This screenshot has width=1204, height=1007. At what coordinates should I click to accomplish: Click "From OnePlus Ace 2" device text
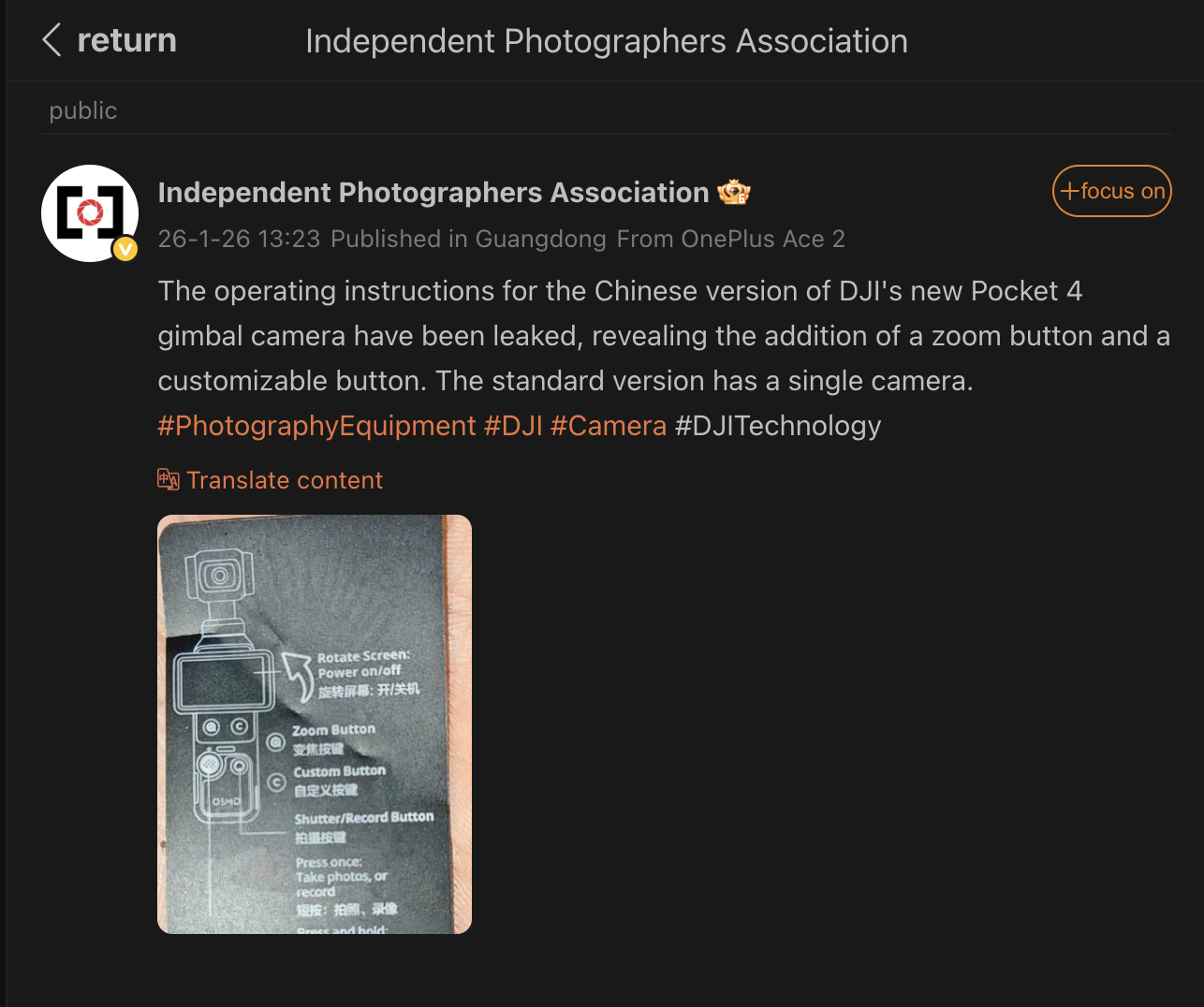pos(730,239)
